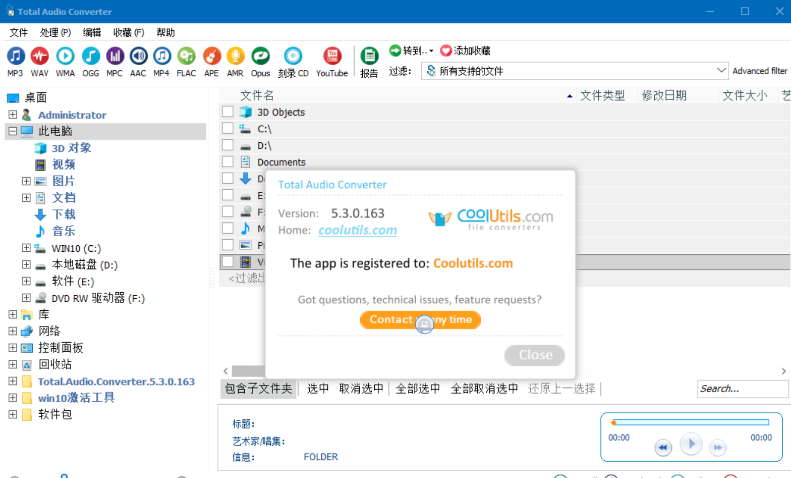Open the 收藏 (F) menu

[x=129, y=33]
